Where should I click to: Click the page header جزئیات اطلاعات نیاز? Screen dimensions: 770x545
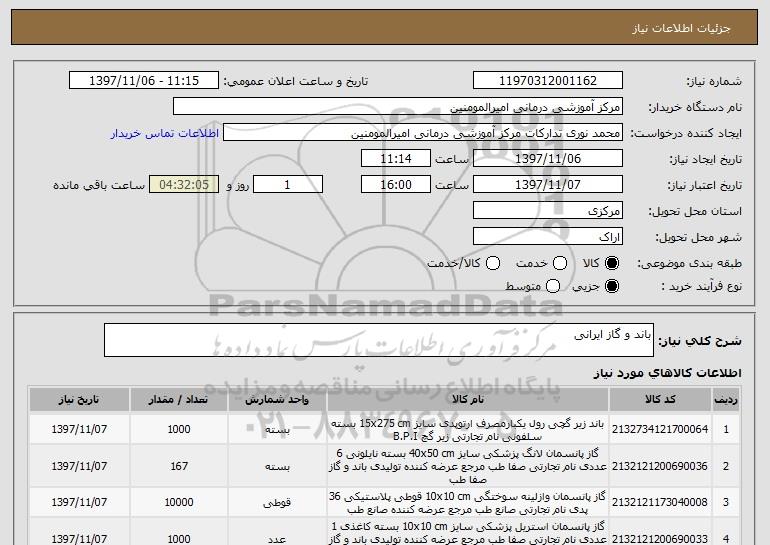pos(681,28)
